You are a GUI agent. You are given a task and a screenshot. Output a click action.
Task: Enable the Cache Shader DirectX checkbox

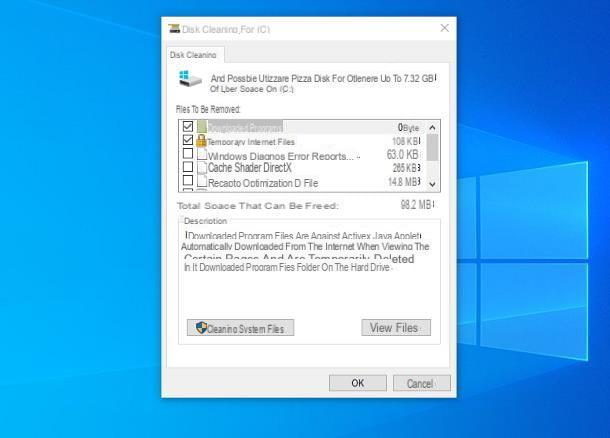click(188, 166)
